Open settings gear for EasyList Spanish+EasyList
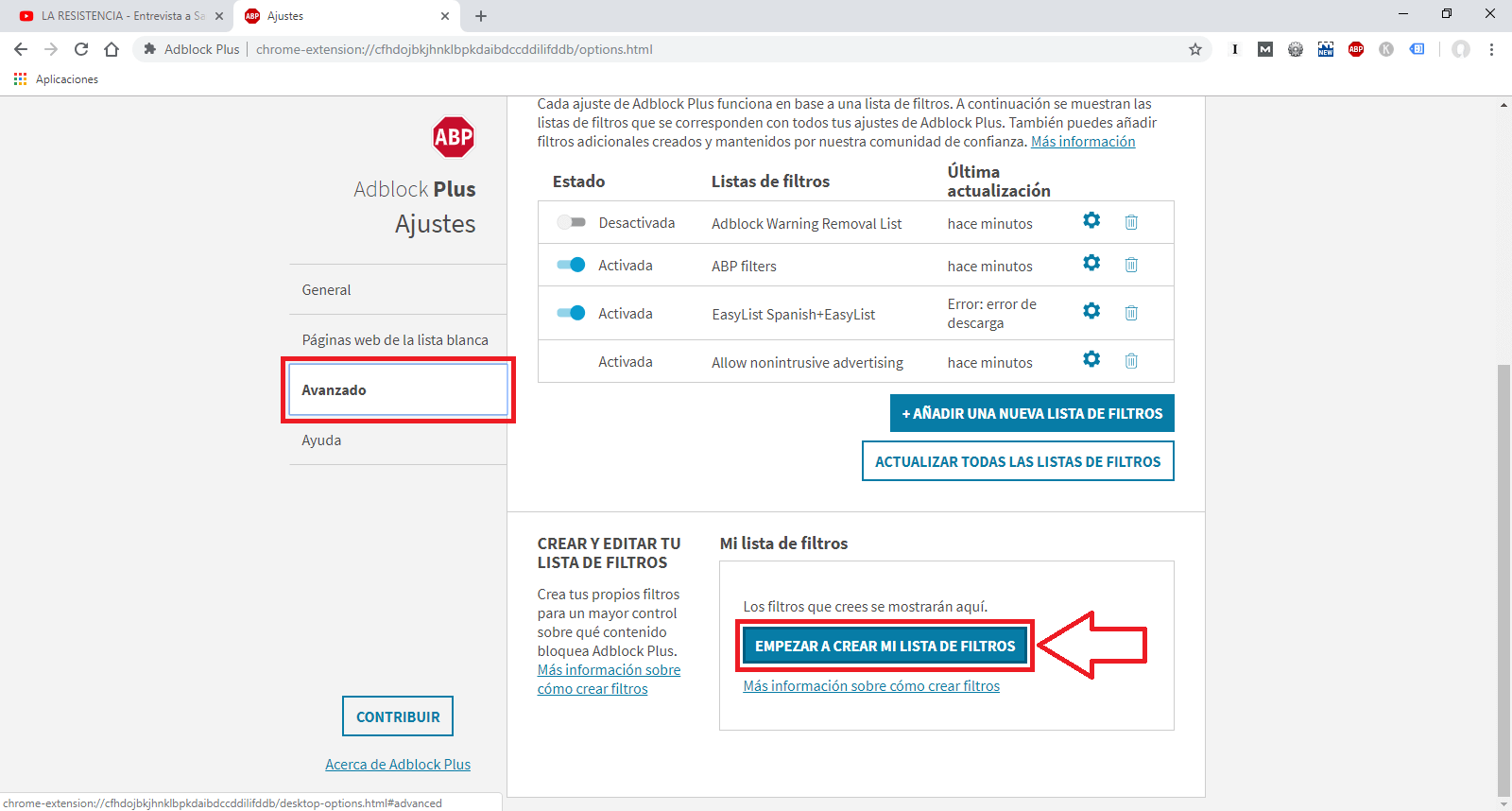 point(1091,311)
